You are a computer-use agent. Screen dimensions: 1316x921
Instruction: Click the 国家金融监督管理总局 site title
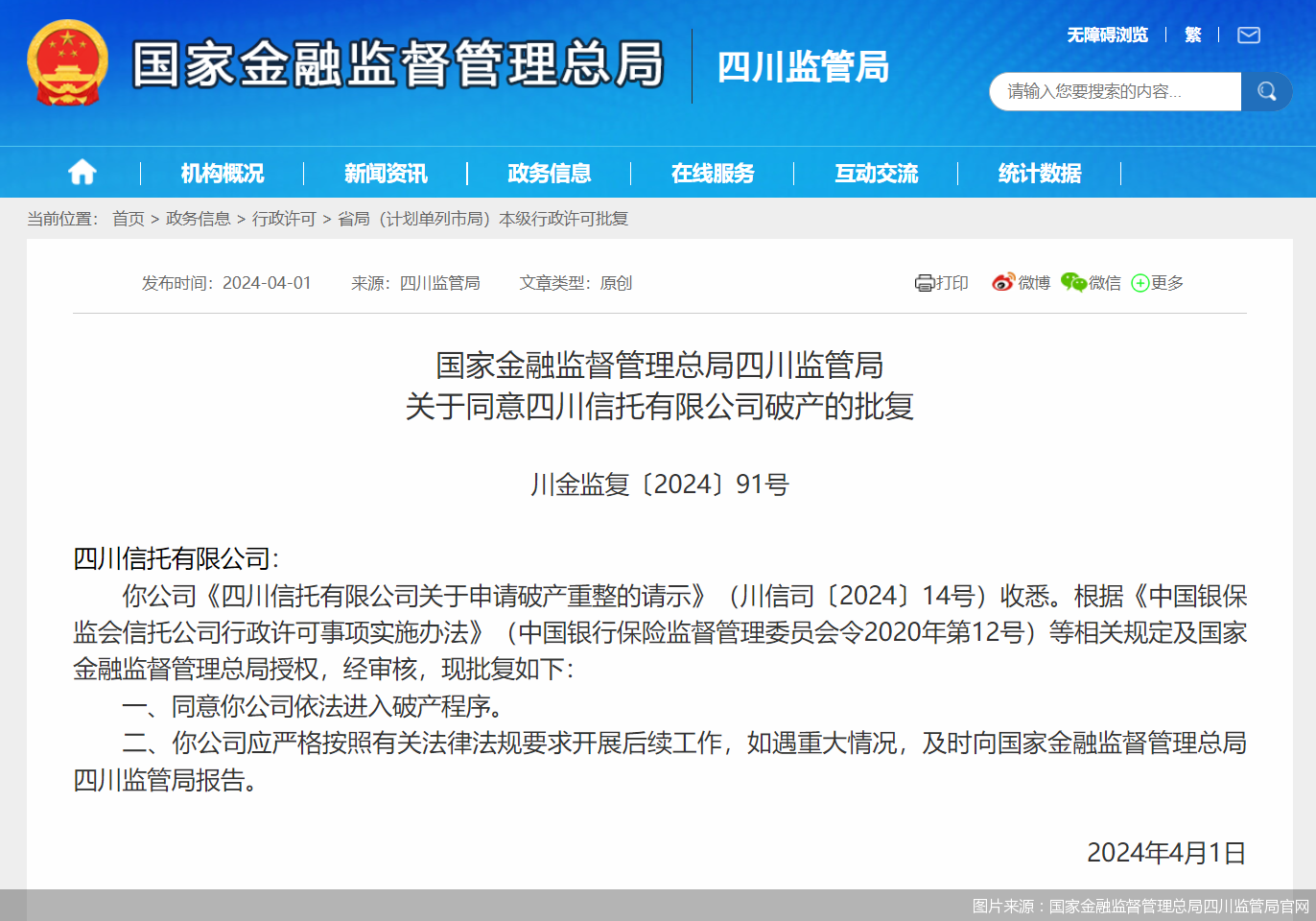pos(398,64)
